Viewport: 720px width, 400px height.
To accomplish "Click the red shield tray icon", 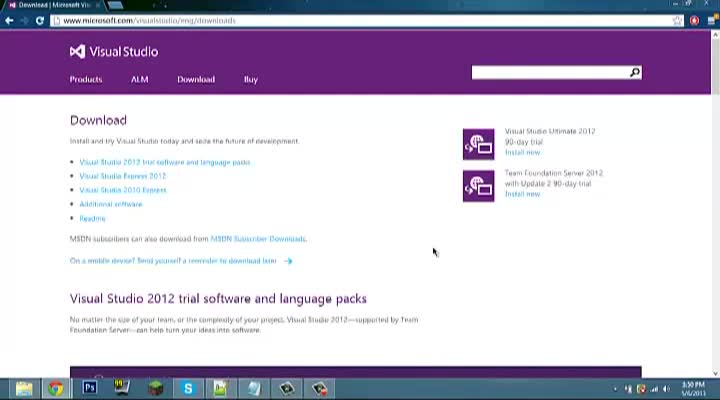I will coord(641,389).
